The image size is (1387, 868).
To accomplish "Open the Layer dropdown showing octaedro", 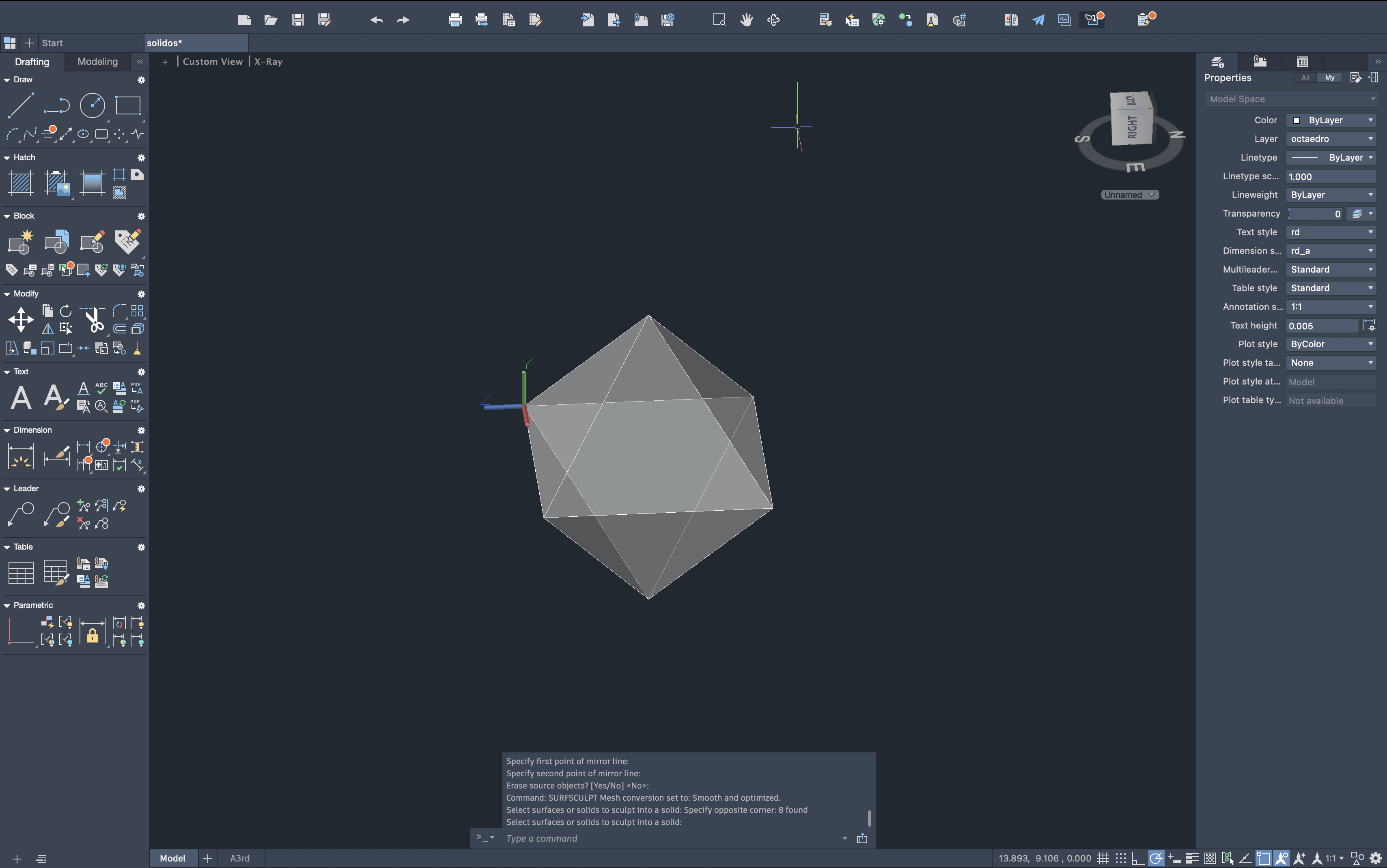I will point(1331,139).
